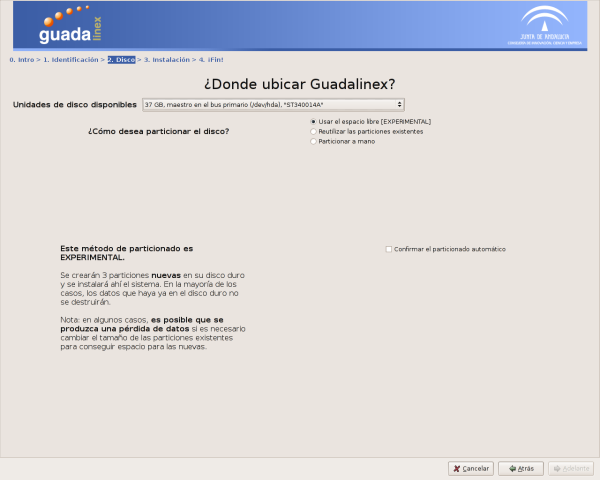Click the green back arrow icon on Atrás
600x480 pixels.
(511, 468)
